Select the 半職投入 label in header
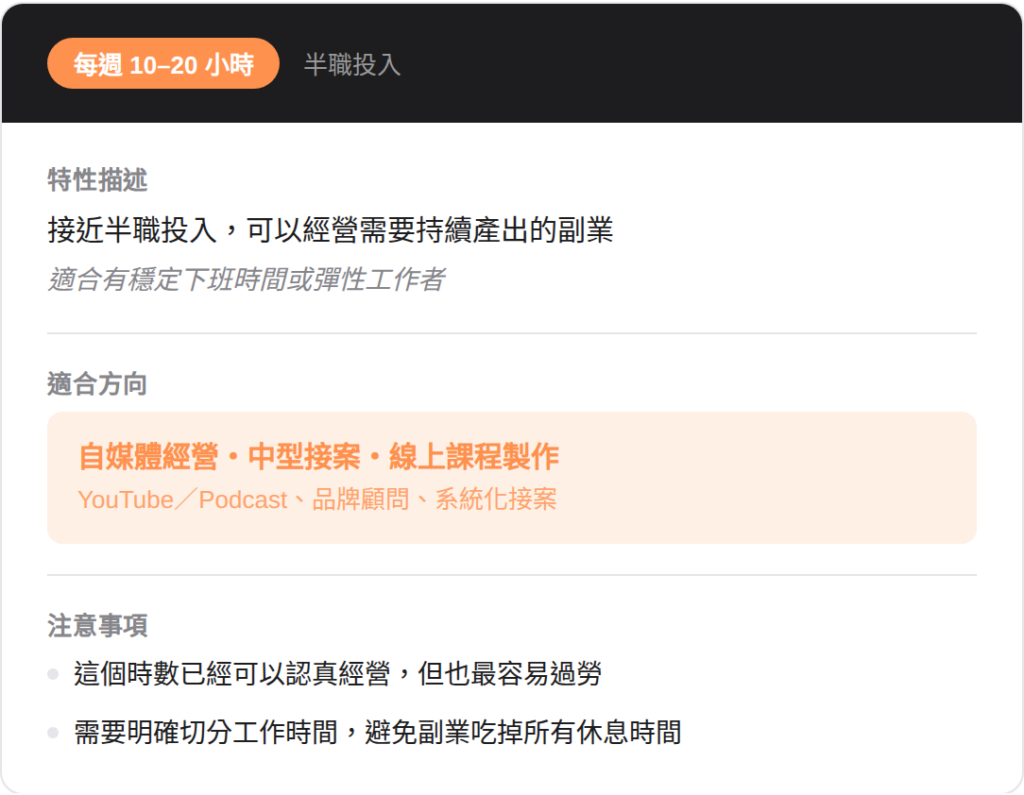1024x795 pixels. [352, 65]
